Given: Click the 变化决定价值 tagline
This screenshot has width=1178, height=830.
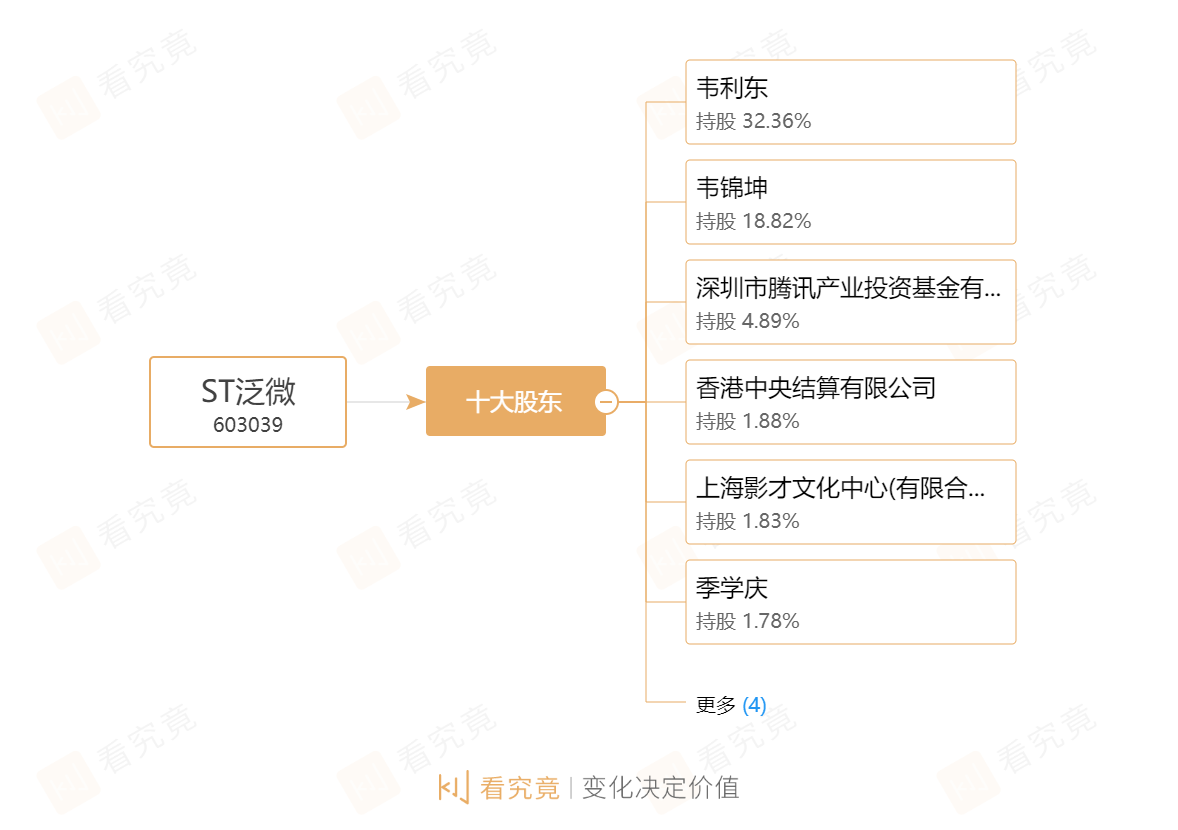Looking at the screenshot, I should tap(660, 788).
